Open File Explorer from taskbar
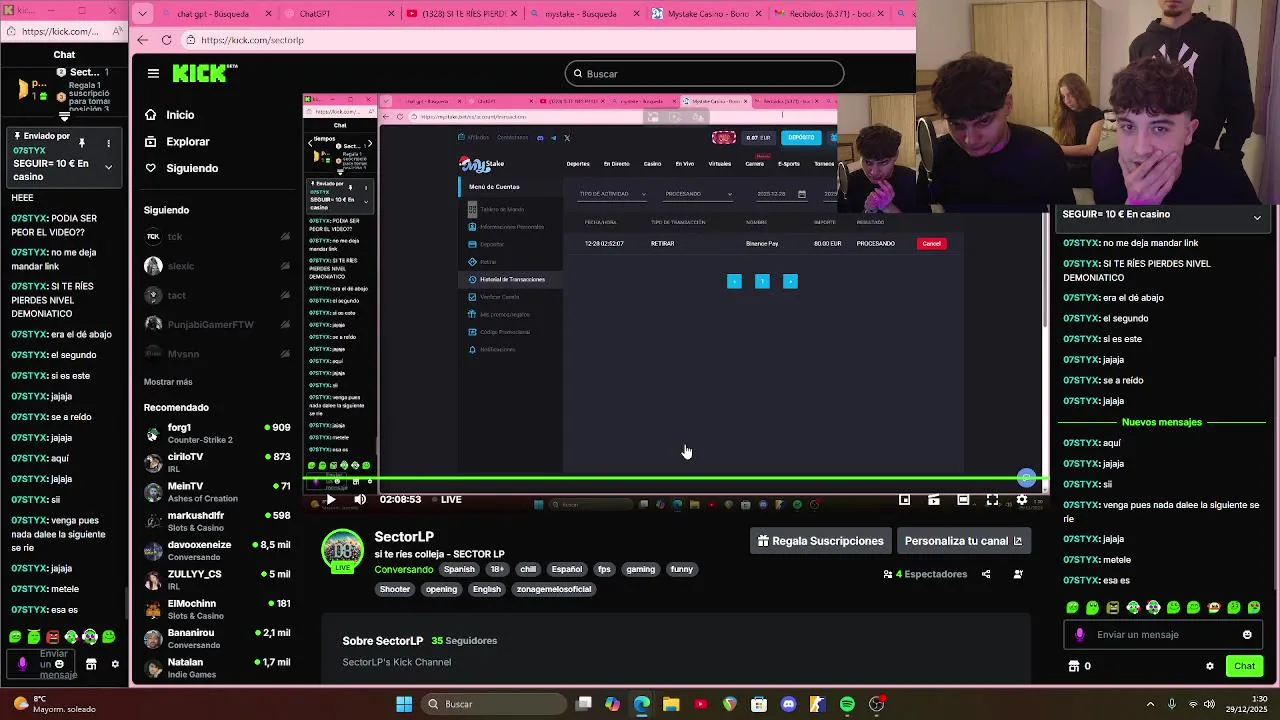1280x720 pixels. coord(671,704)
